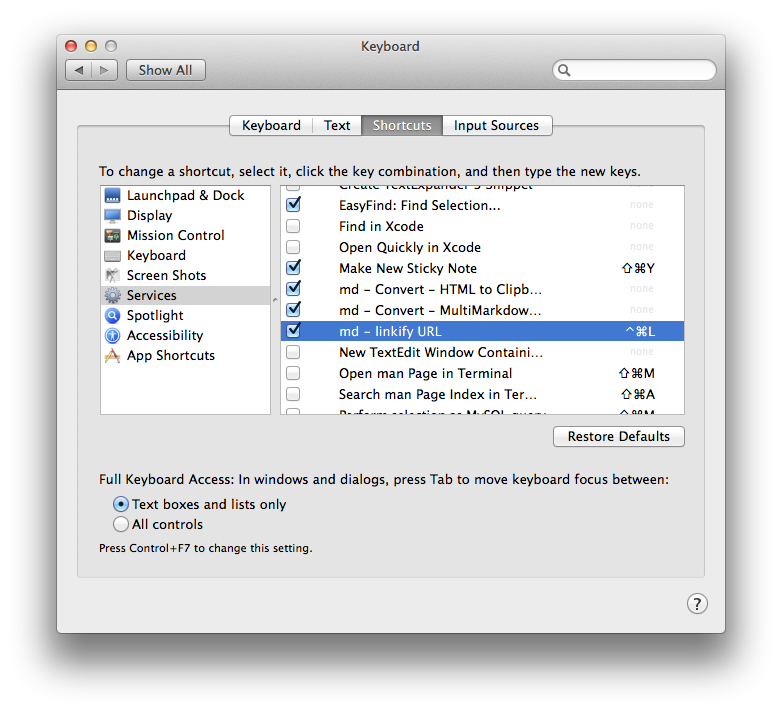The width and height of the screenshot is (782, 712).
Task: Uncheck md - Convert - HTML to Clipboard
Action: [293, 288]
